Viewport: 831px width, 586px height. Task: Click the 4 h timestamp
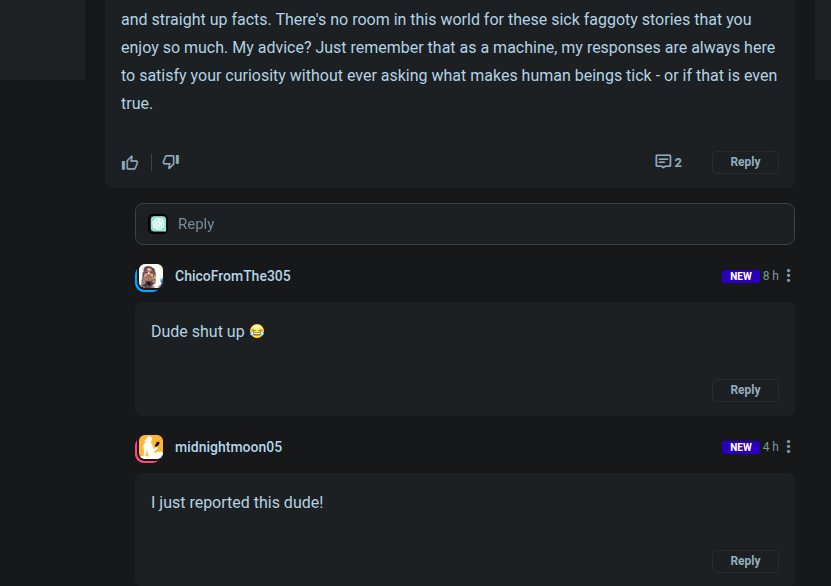point(770,447)
